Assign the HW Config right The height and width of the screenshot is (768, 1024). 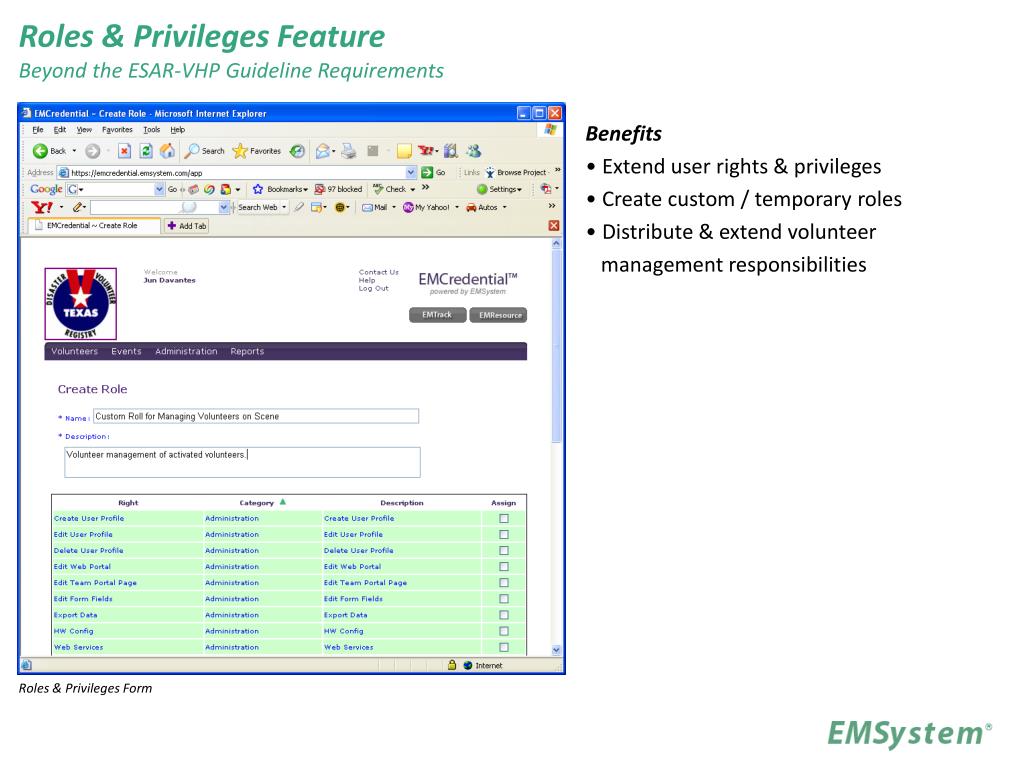pyautogui.click(x=504, y=631)
